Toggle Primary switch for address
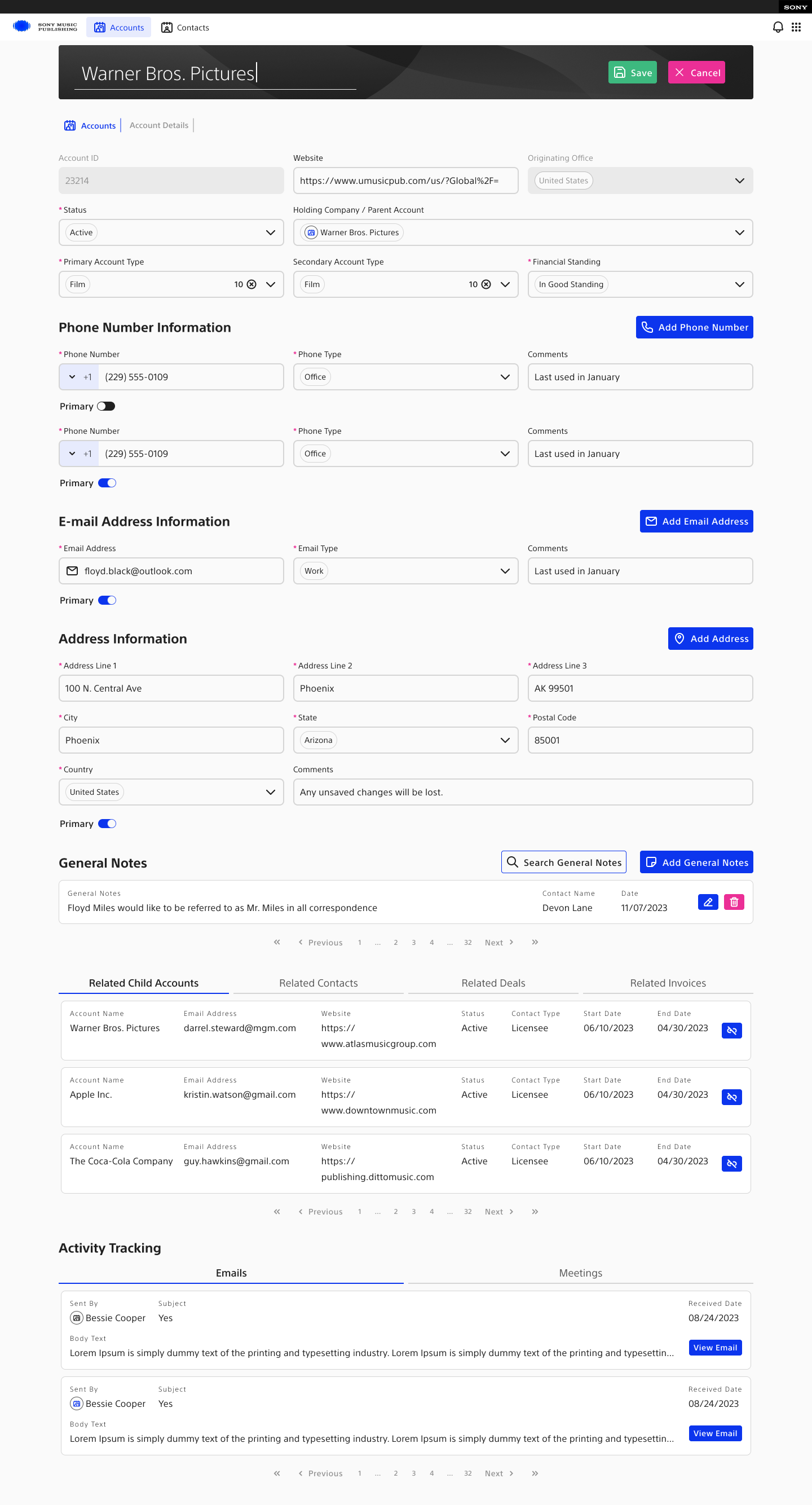Screen dimensions: 812x1505 coord(107,823)
